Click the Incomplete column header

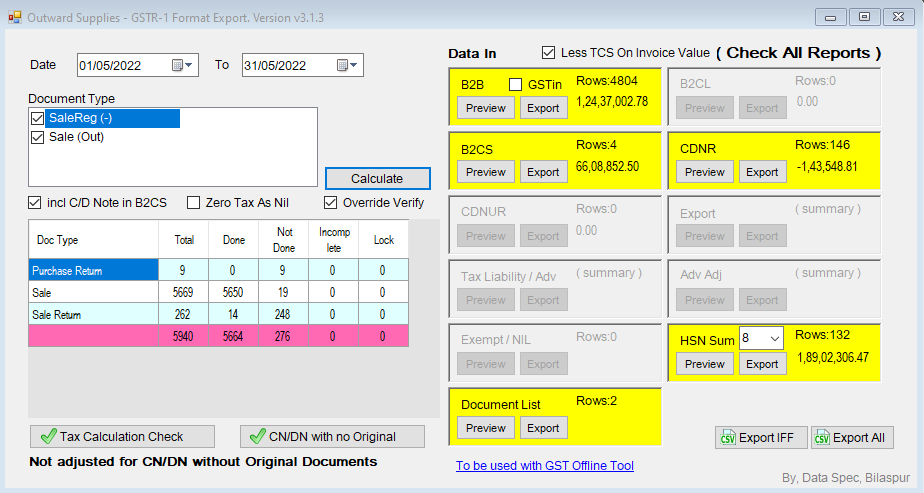tap(334, 240)
